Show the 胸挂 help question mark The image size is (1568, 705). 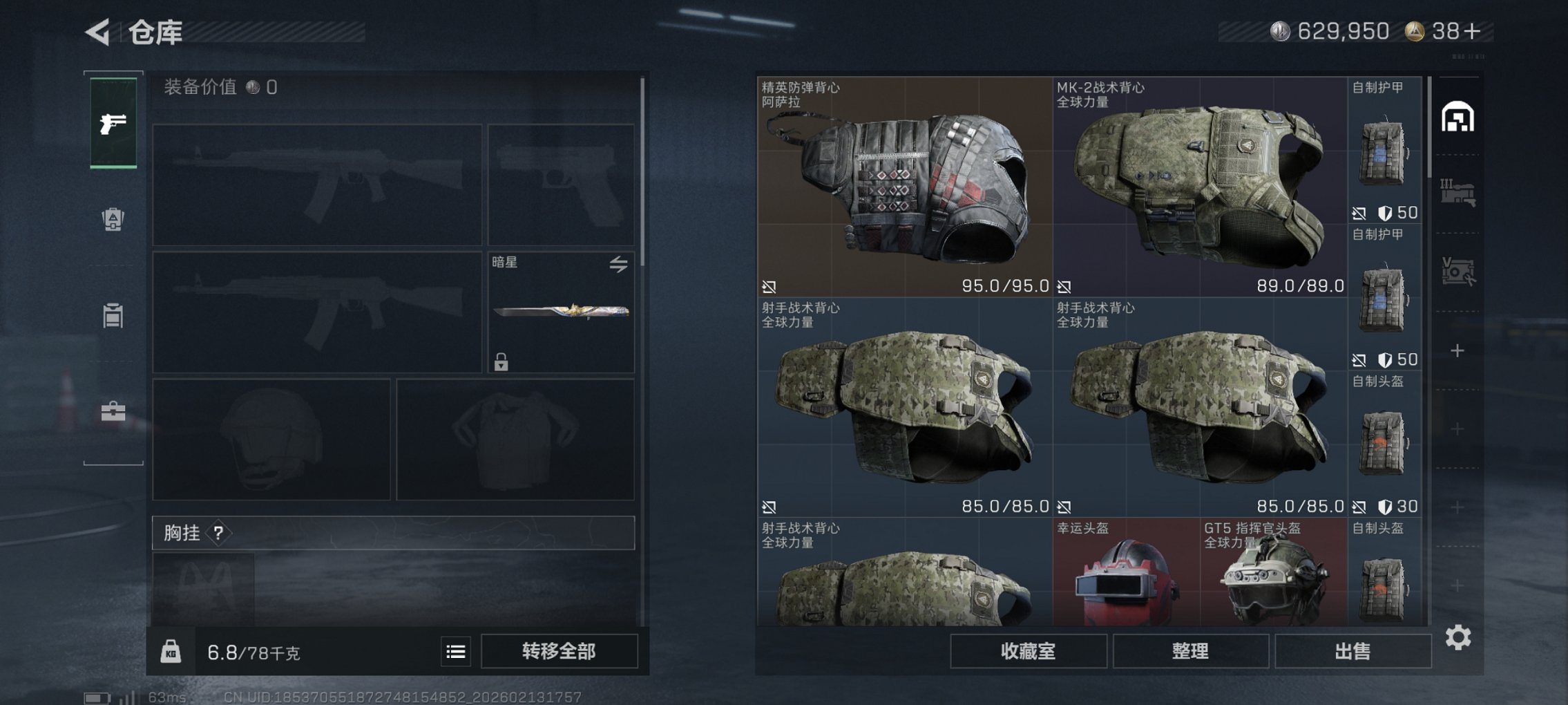tap(218, 533)
